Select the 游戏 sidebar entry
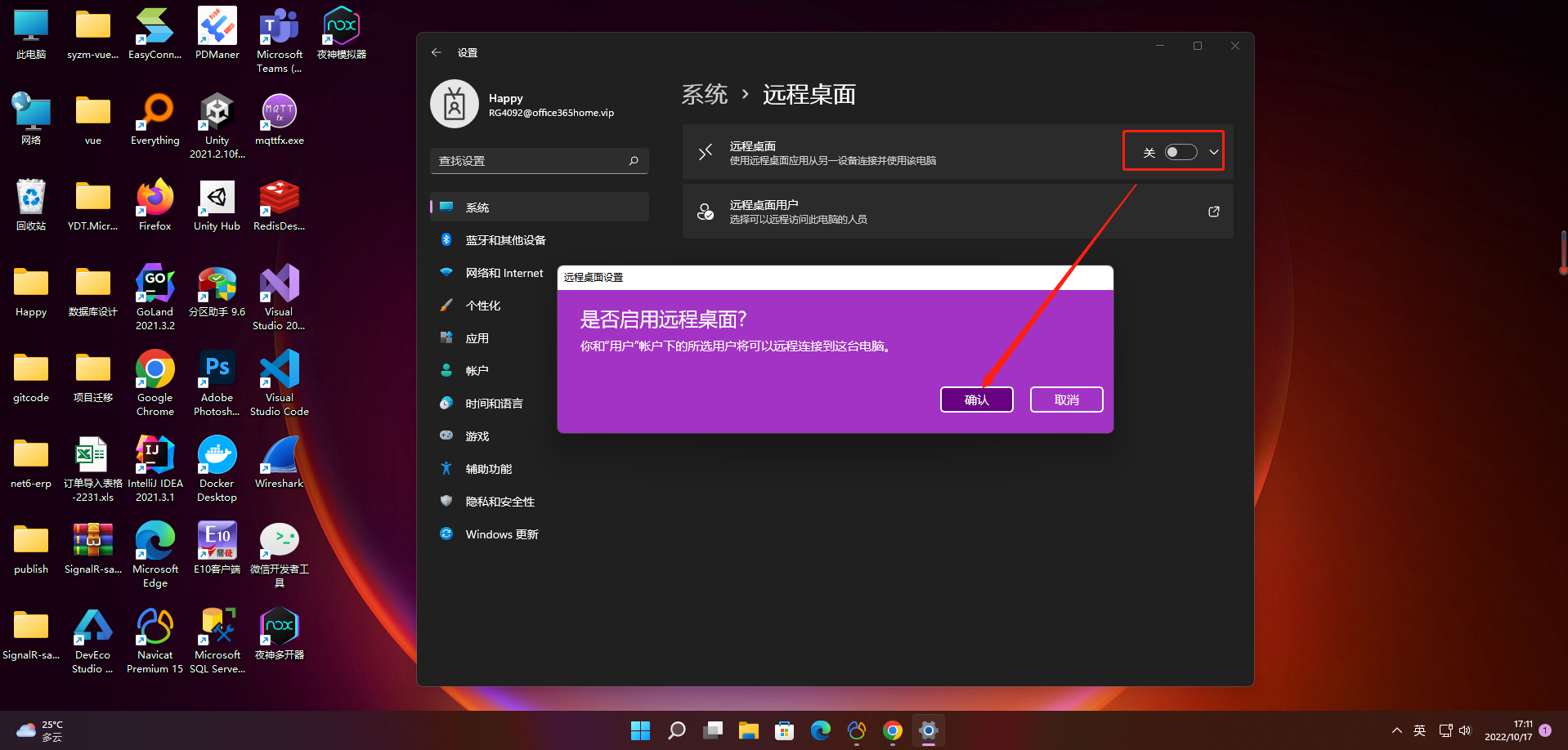This screenshot has height=750, width=1568. 478,435
